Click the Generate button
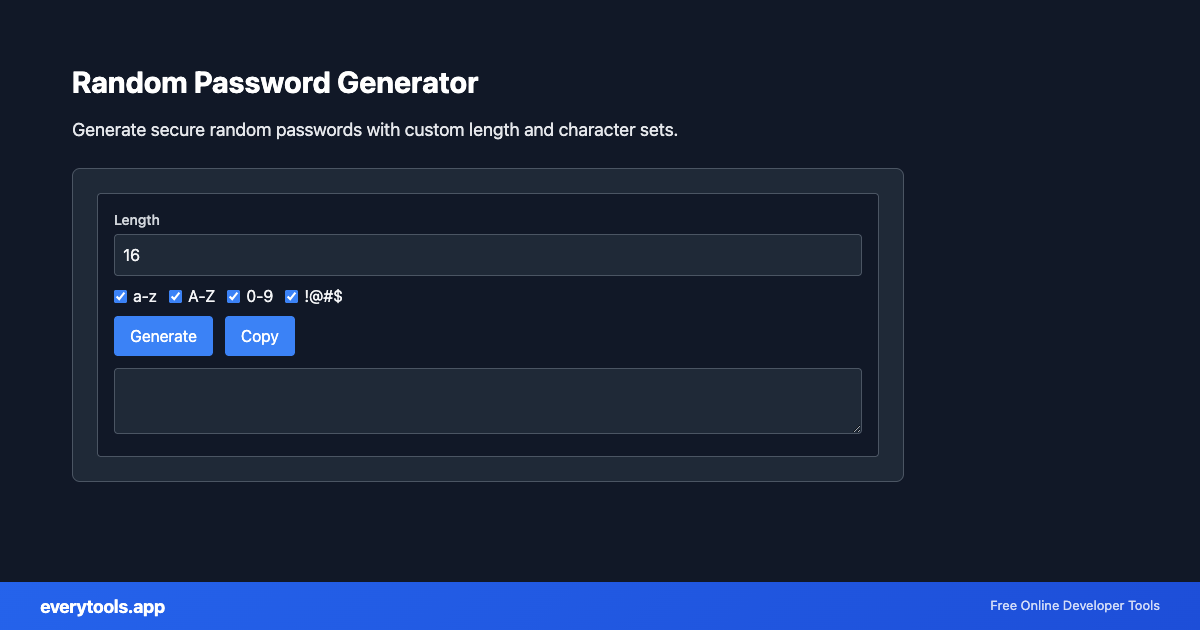Image resolution: width=1200 pixels, height=630 pixels. pyautogui.click(x=163, y=336)
